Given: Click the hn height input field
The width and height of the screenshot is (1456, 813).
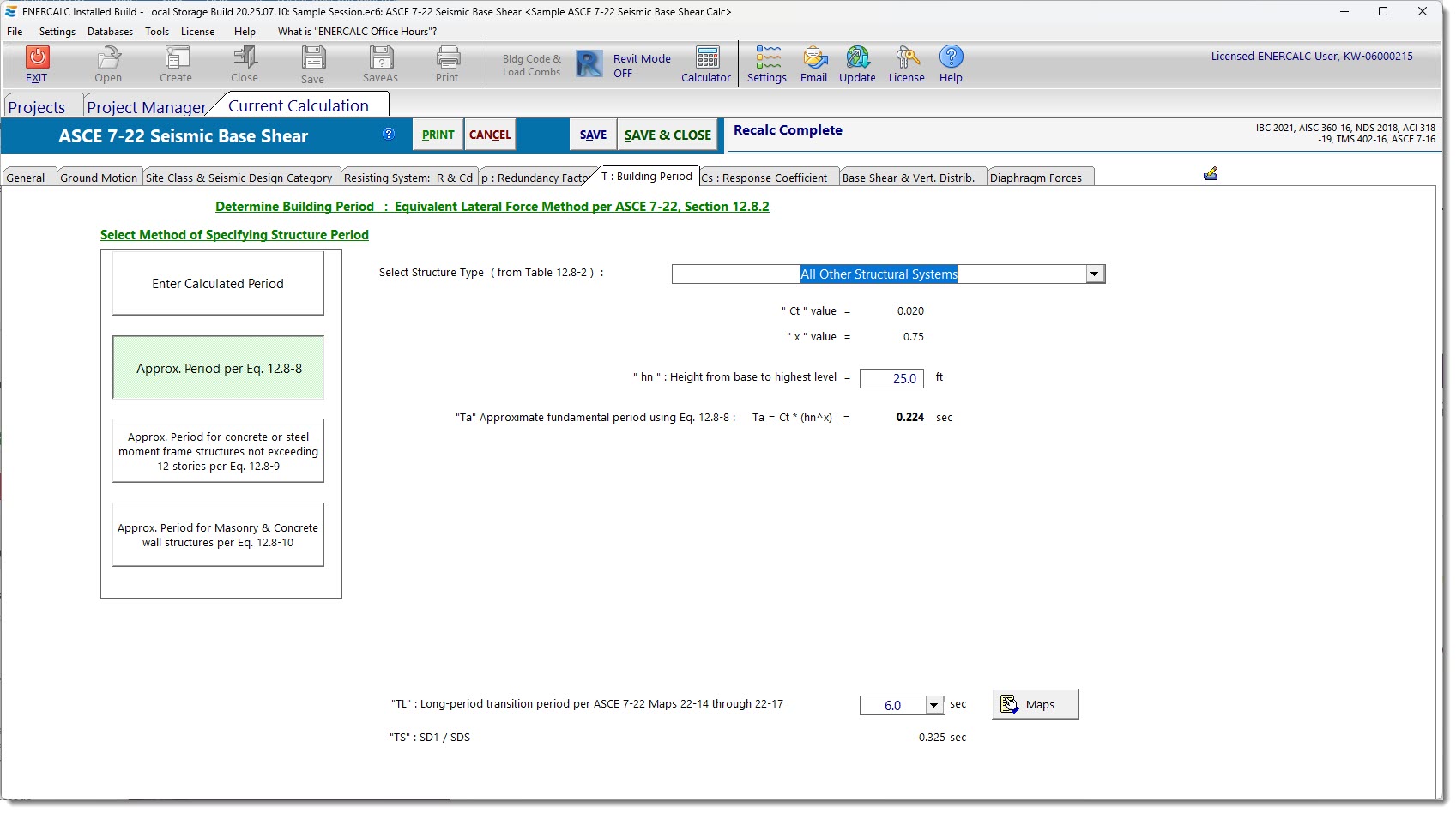Looking at the screenshot, I should tap(891, 378).
